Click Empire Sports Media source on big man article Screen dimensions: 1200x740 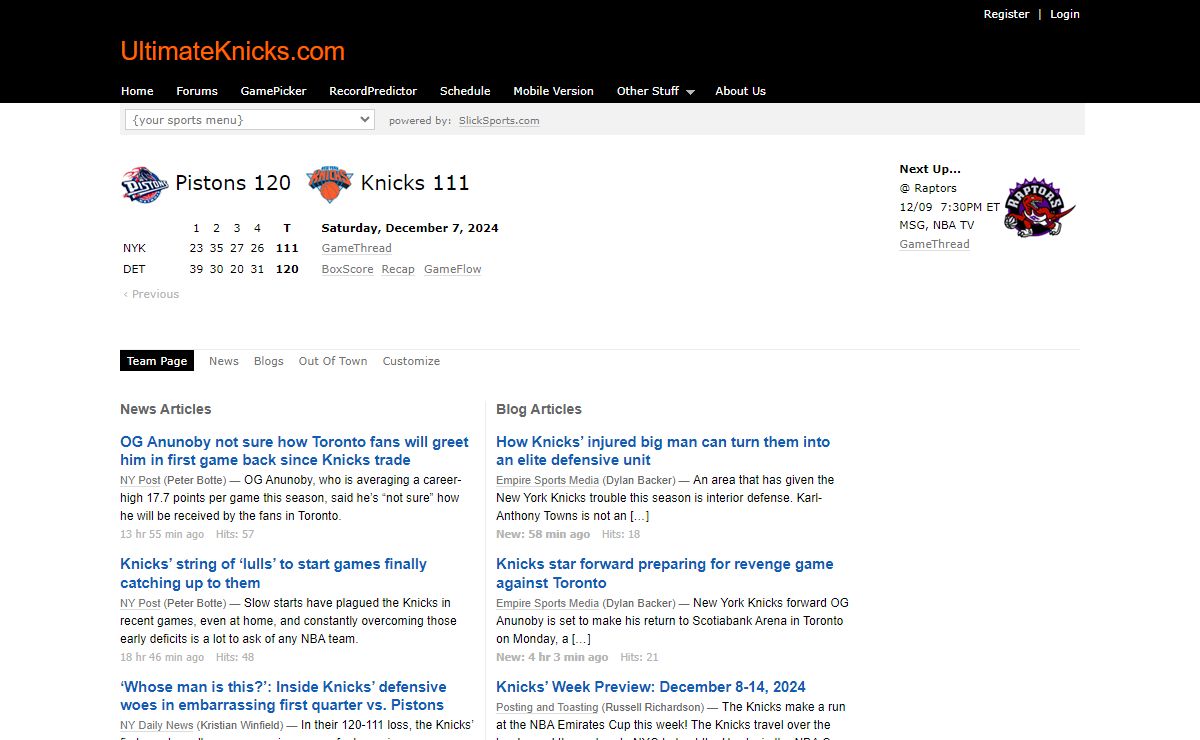click(x=547, y=480)
